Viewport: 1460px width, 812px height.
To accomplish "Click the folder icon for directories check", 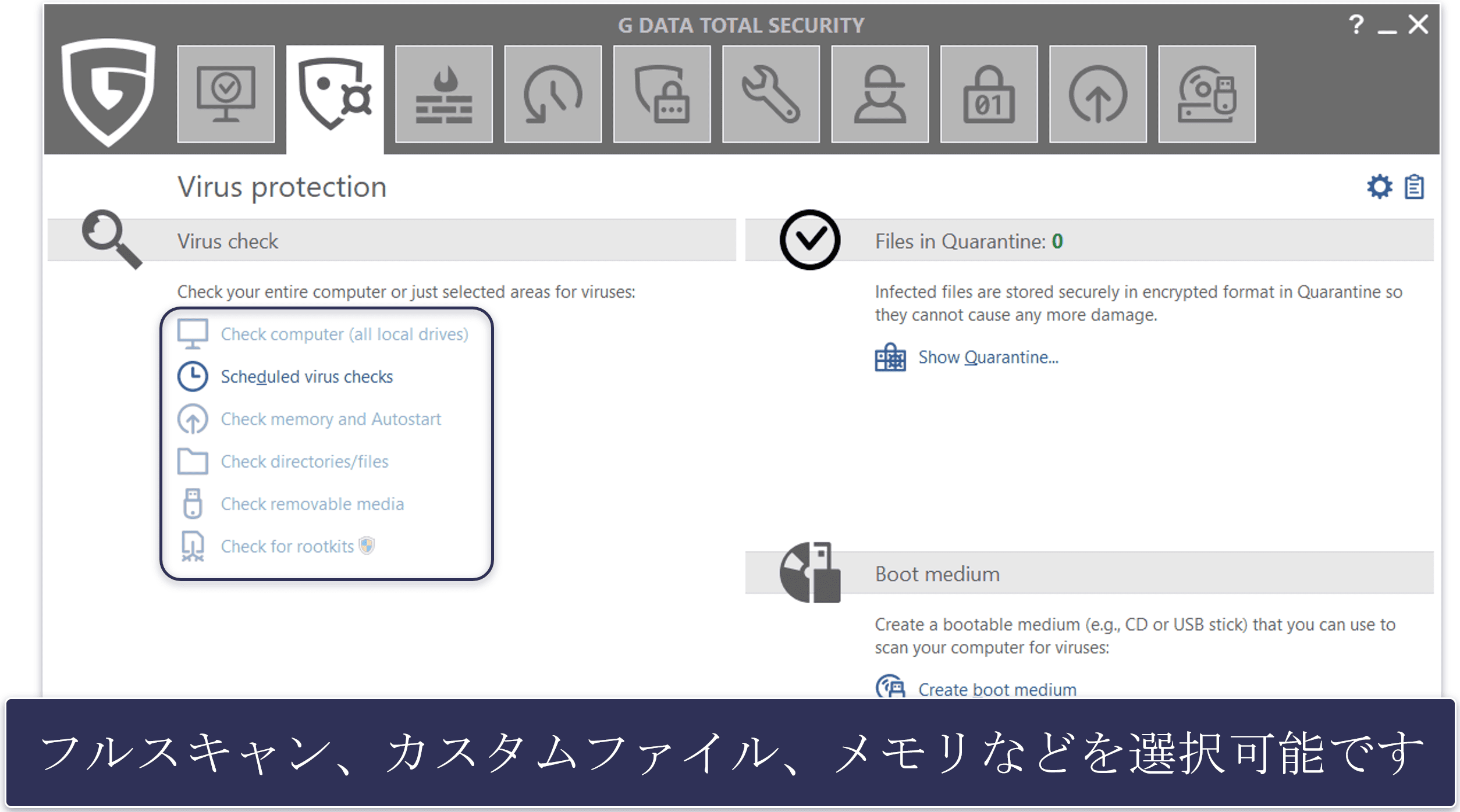I will point(193,461).
